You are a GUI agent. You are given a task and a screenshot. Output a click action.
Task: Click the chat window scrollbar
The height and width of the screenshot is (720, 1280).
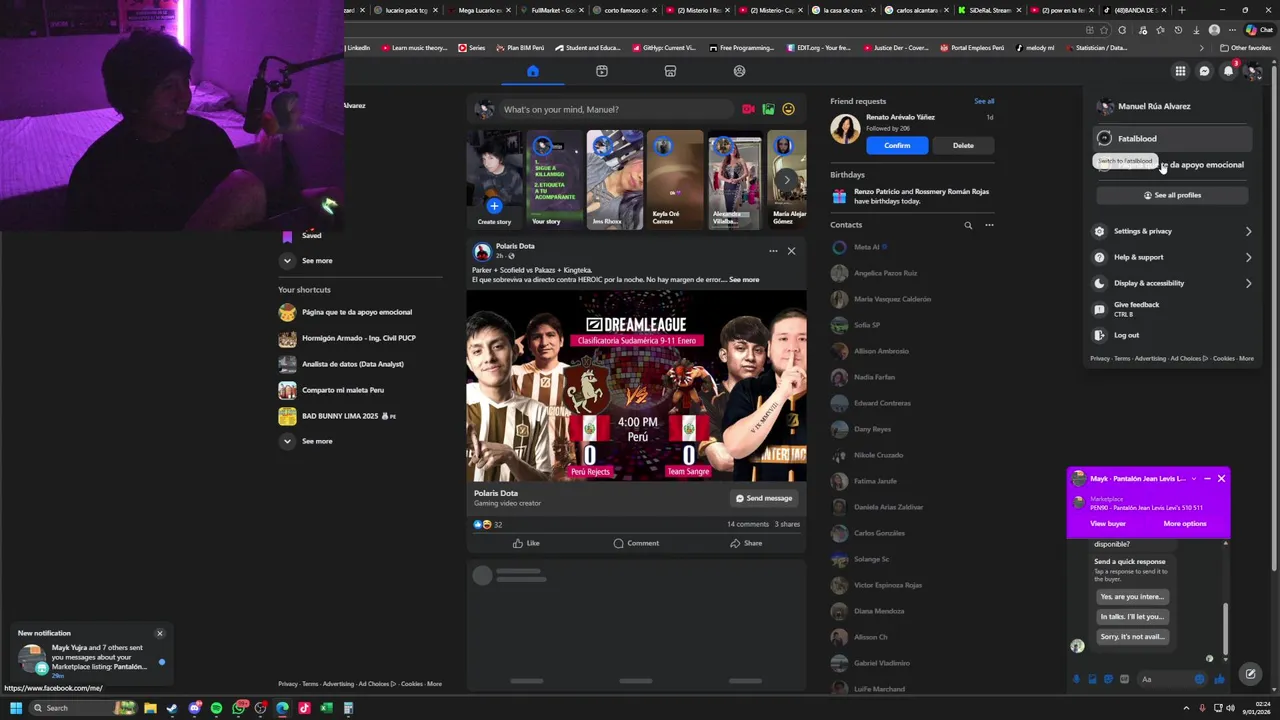tap(1225, 629)
